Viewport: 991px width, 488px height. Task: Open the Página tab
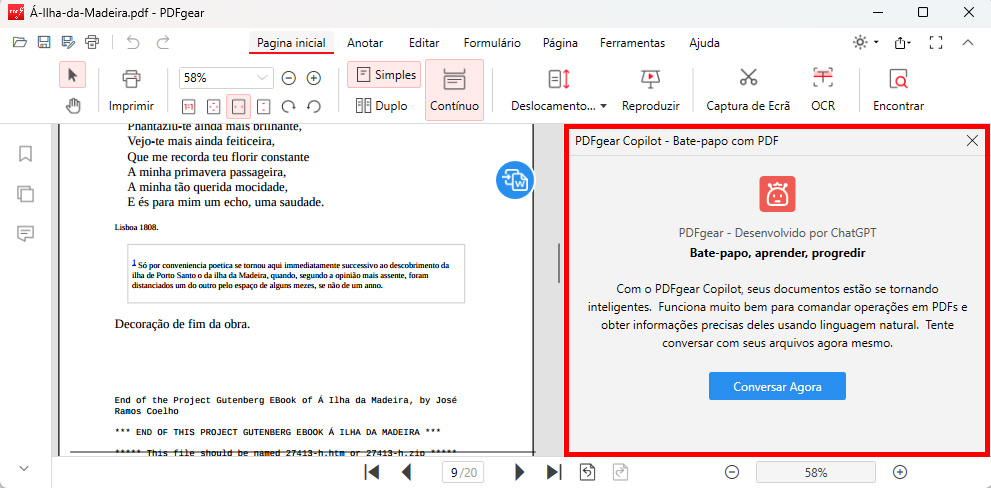pos(561,43)
